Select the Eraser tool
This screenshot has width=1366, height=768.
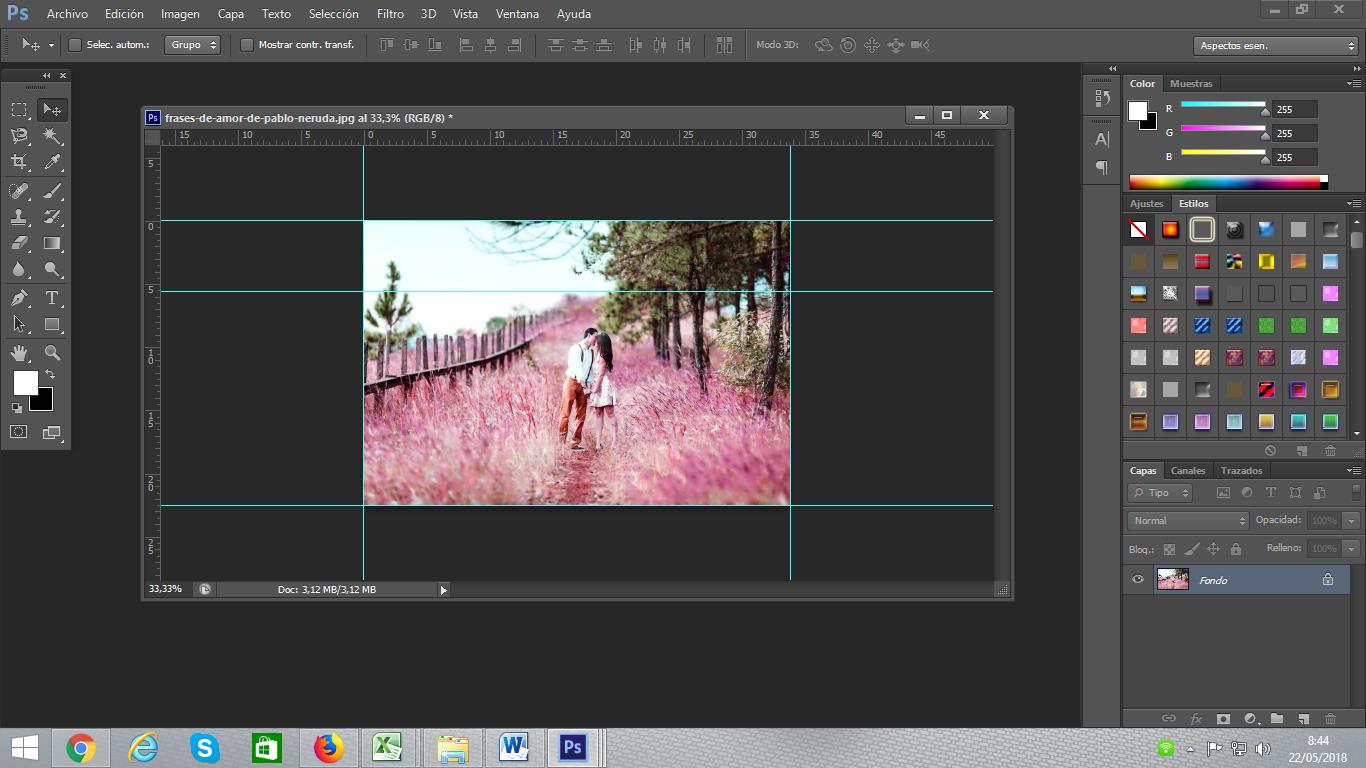(19, 243)
